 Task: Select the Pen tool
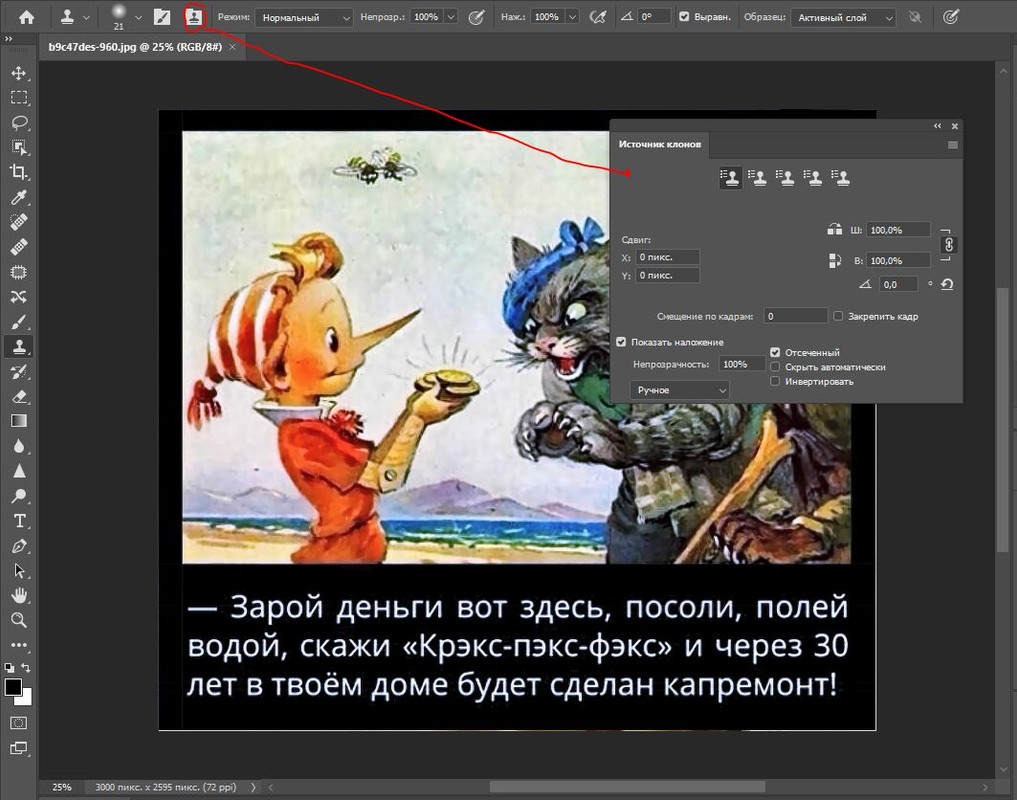19,546
